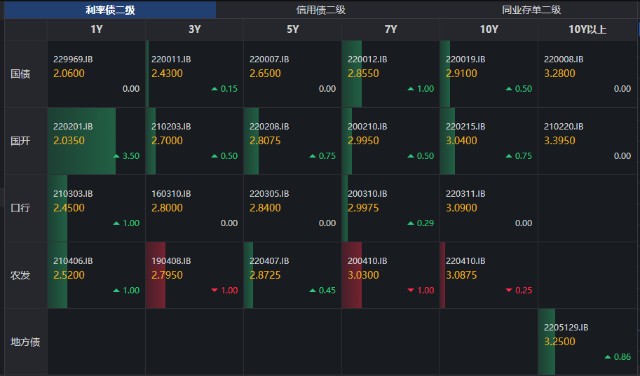Click the 1Y column header
The height and width of the screenshot is (376, 640).
coord(97,29)
